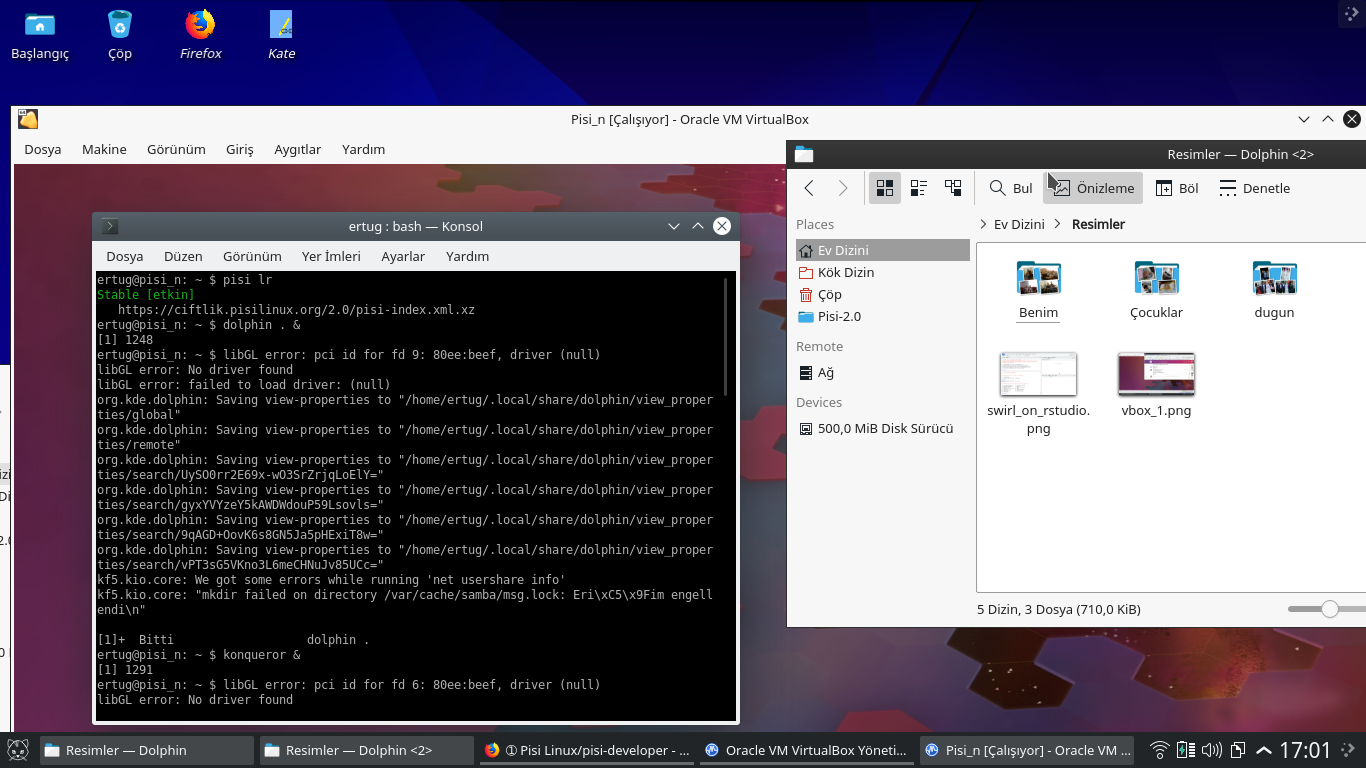Switch Dolphin to details tree view
The height and width of the screenshot is (768, 1366).
pyautogui.click(x=953, y=188)
